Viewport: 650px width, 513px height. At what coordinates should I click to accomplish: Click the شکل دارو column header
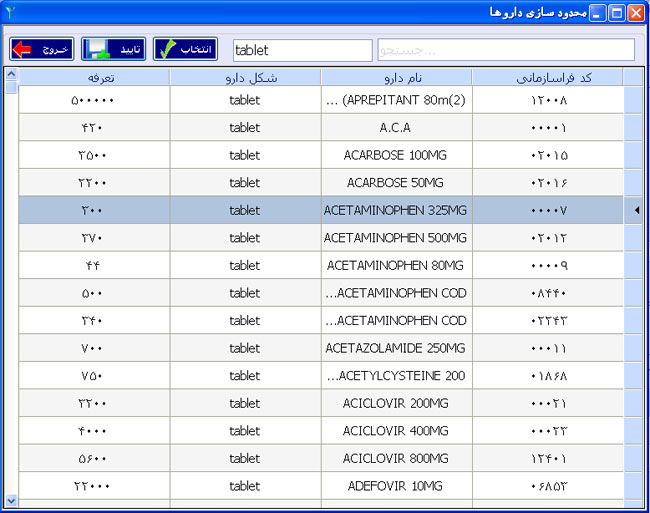click(x=245, y=77)
